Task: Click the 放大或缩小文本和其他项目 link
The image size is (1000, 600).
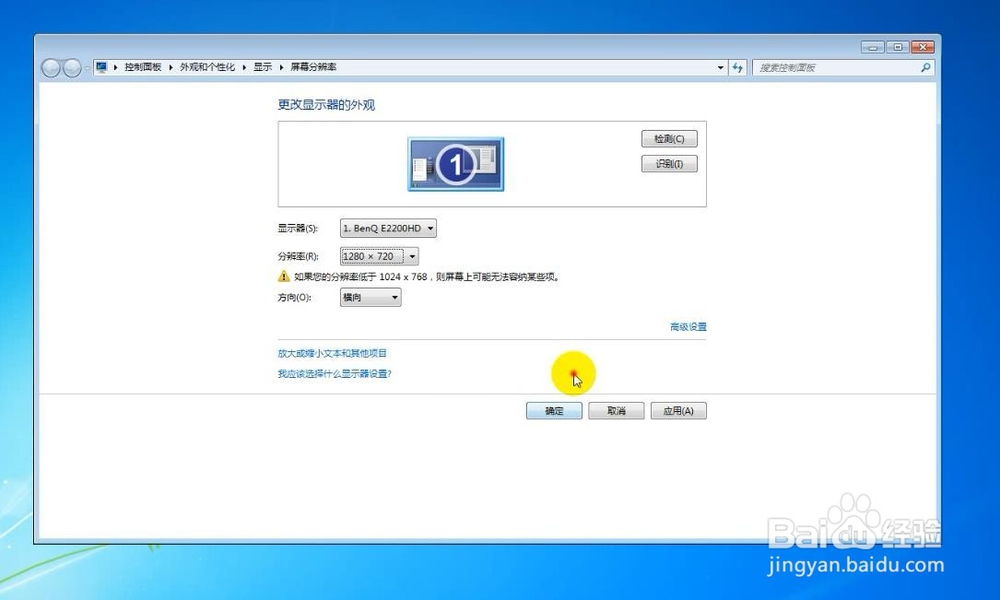Action: (333, 353)
